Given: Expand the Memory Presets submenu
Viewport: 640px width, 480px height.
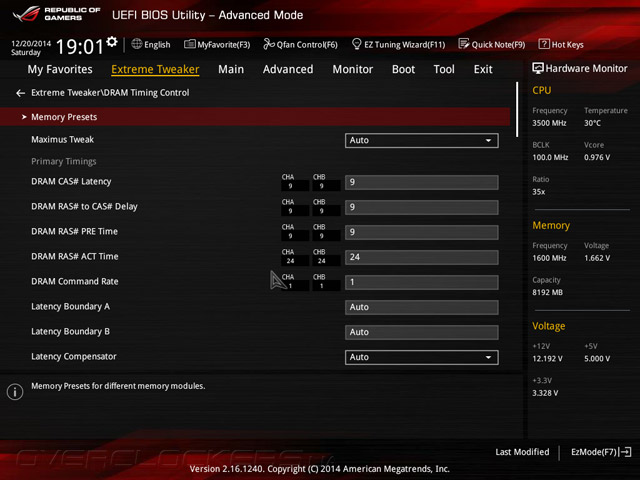Looking at the screenshot, I should tap(255, 117).
